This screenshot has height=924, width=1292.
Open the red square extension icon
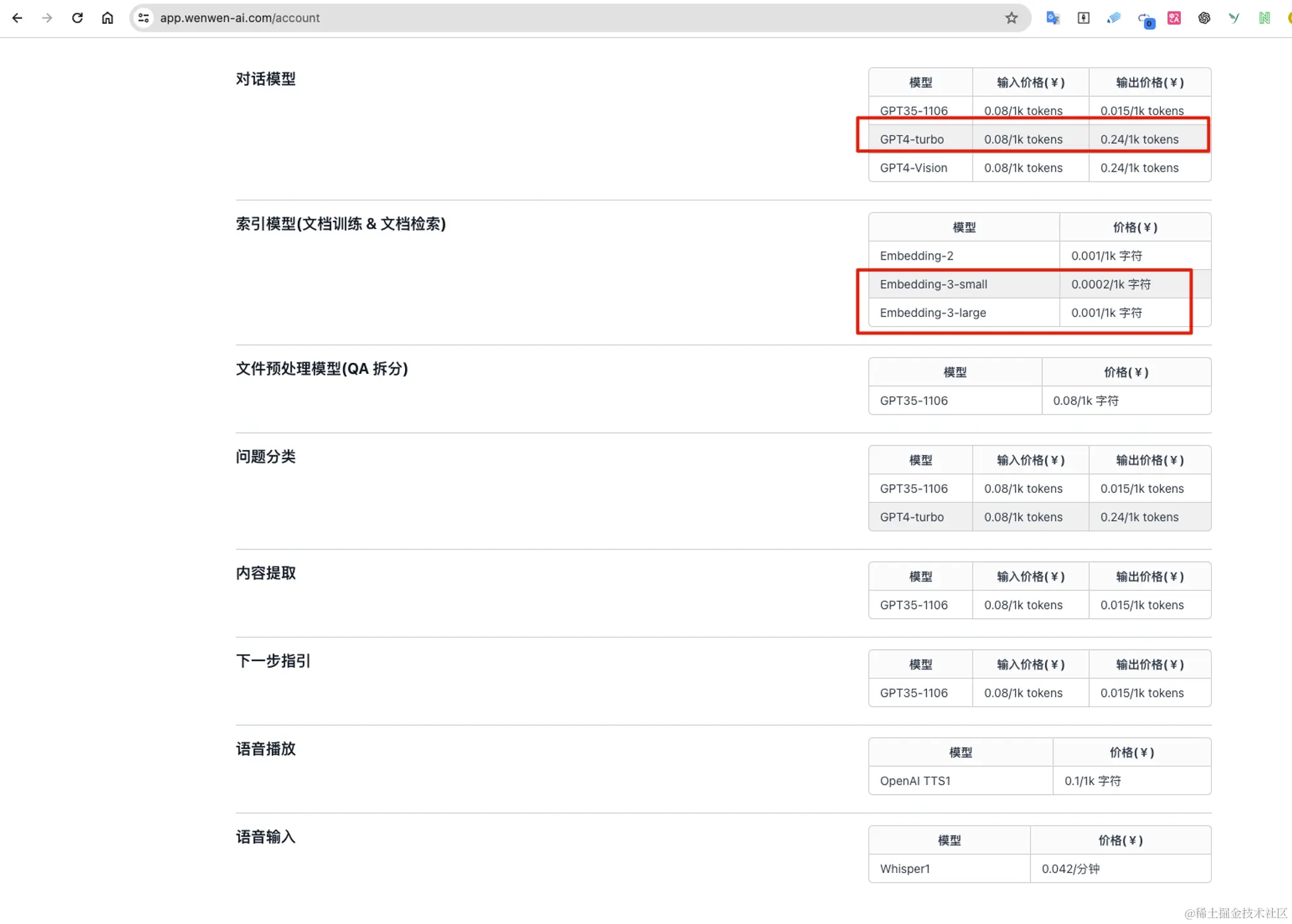[x=1174, y=18]
